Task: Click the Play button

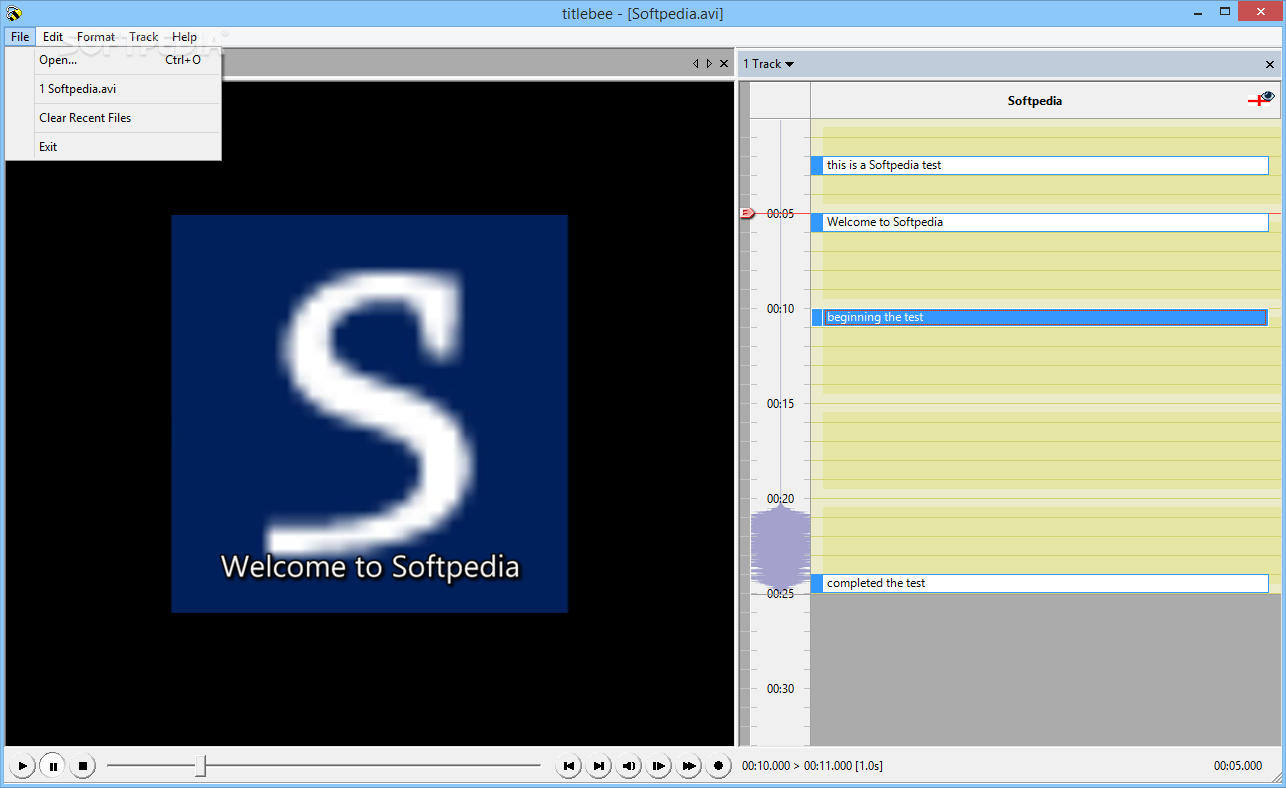Action: click(22, 766)
